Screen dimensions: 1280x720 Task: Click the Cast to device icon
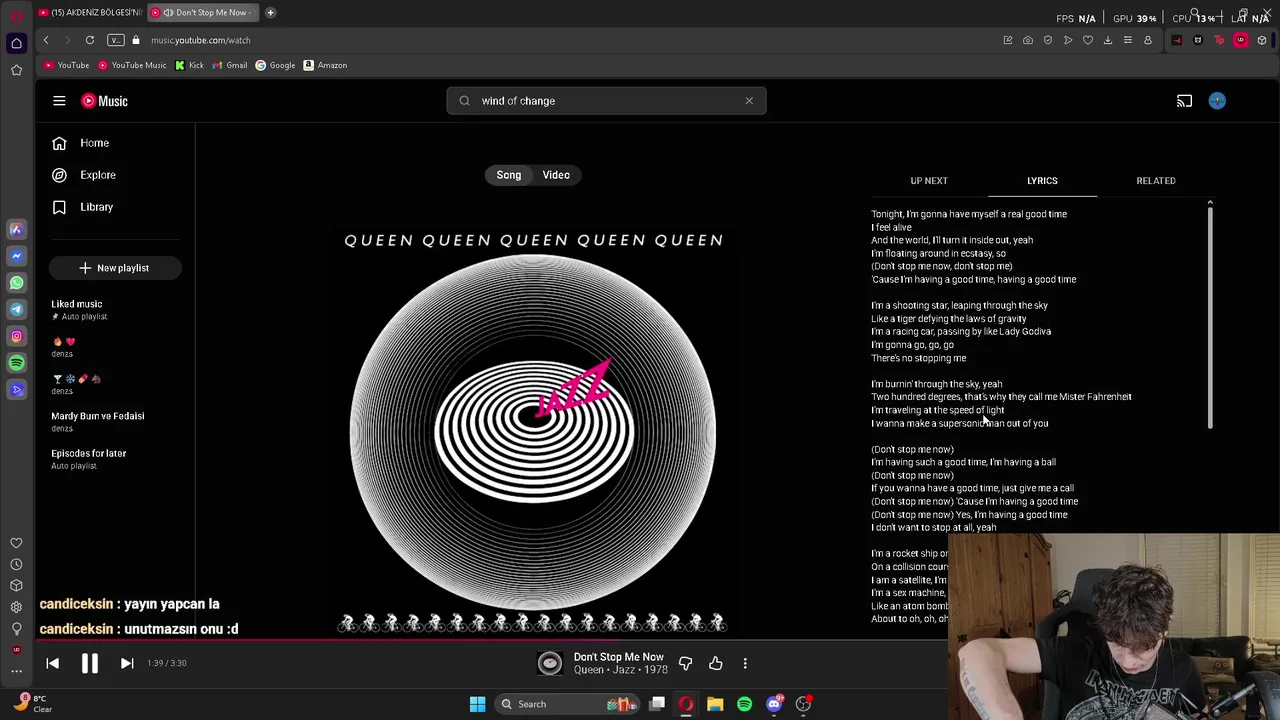coord(1184,101)
